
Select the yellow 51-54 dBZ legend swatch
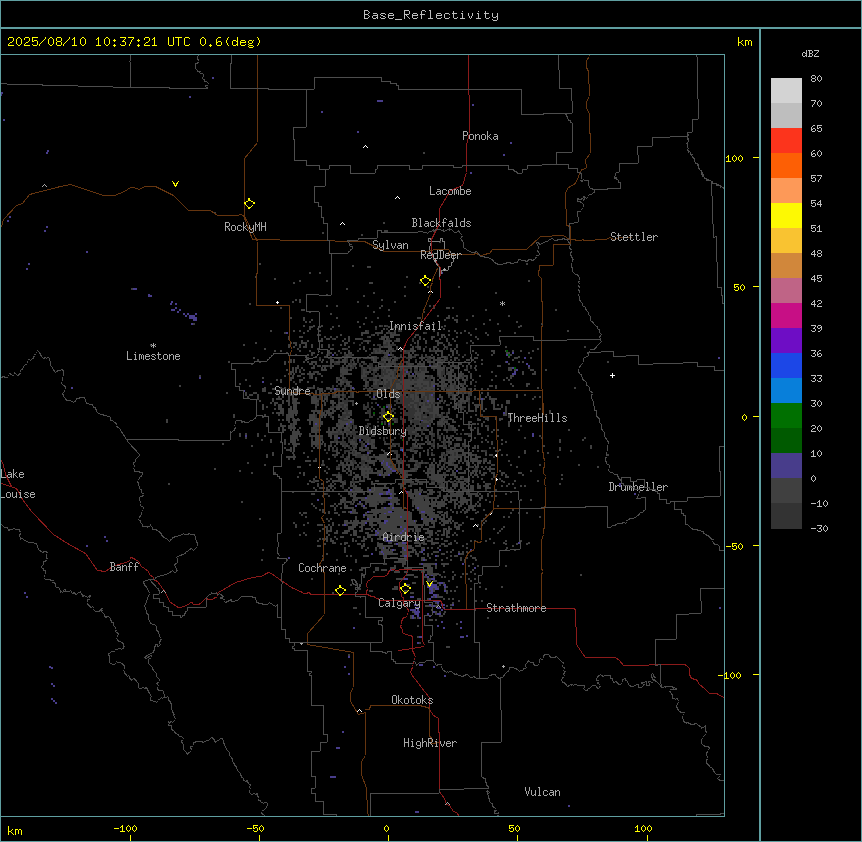[x=786, y=215]
